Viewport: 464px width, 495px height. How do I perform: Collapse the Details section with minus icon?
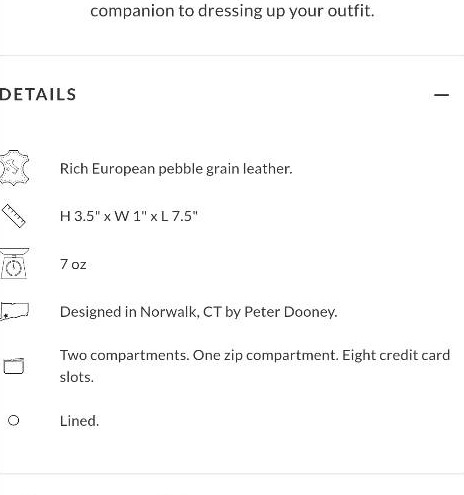[441, 95]
